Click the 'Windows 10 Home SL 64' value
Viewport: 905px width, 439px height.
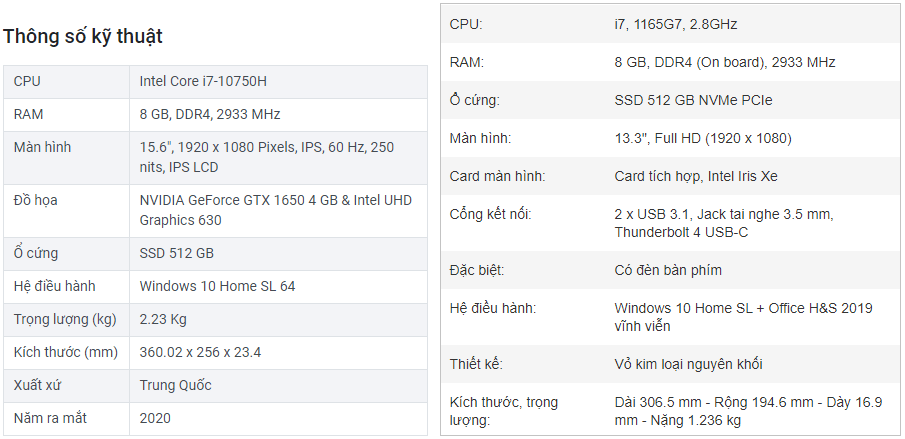[x=217, y=286]
